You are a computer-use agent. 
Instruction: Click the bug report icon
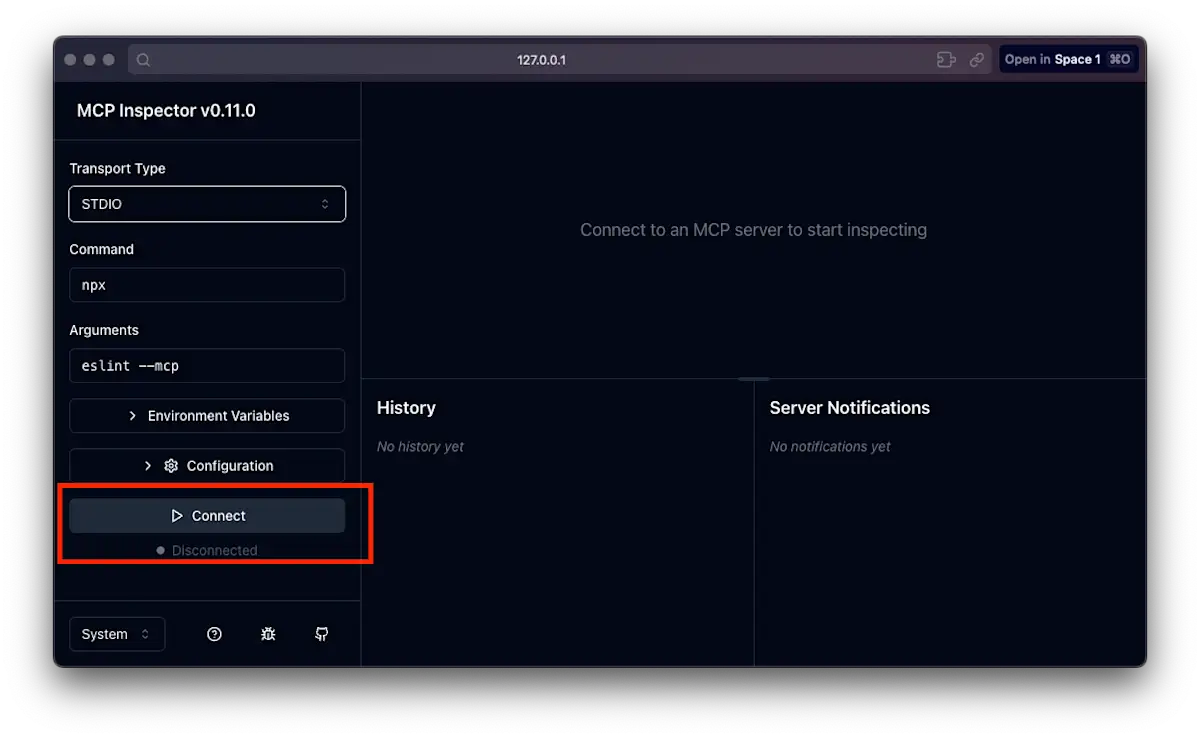(x=268, y=633)
